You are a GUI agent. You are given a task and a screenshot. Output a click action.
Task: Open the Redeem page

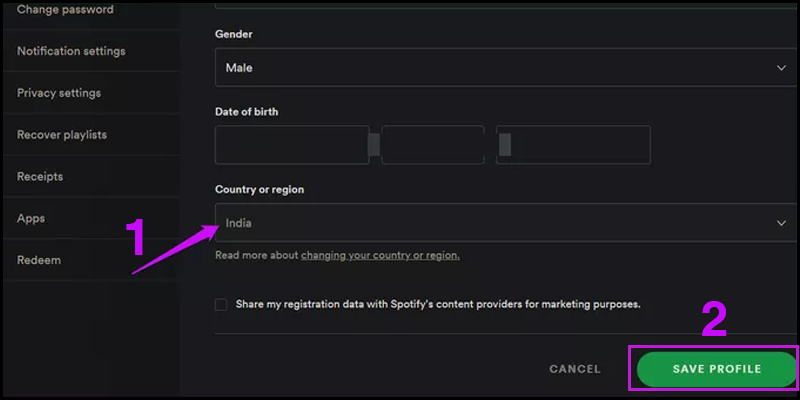tap(39, 260)
